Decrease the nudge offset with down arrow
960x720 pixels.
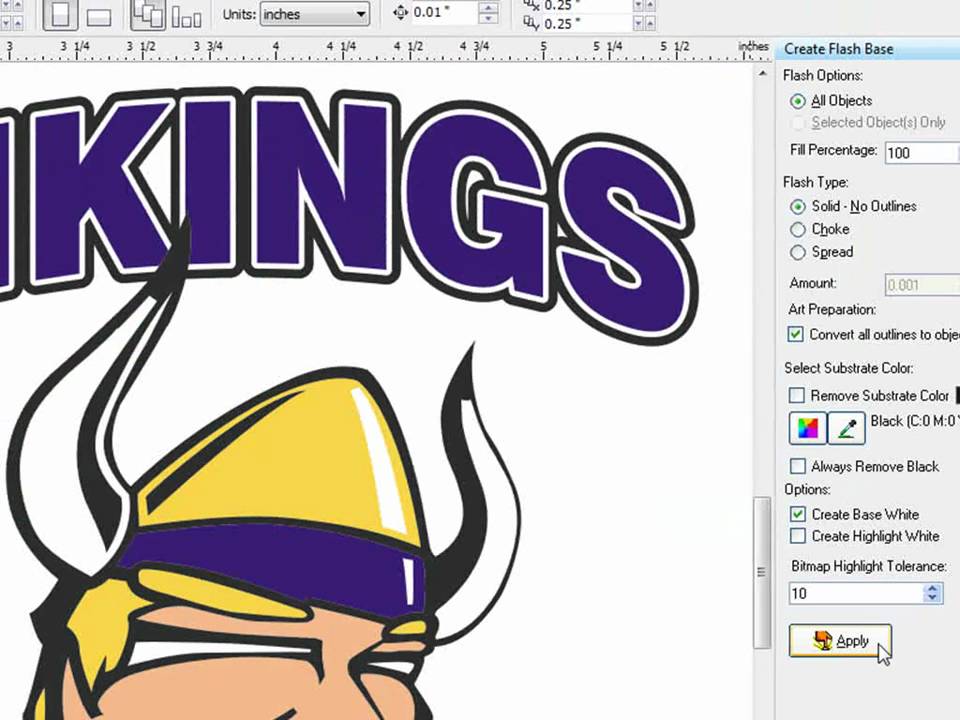(x=488, y=18)
